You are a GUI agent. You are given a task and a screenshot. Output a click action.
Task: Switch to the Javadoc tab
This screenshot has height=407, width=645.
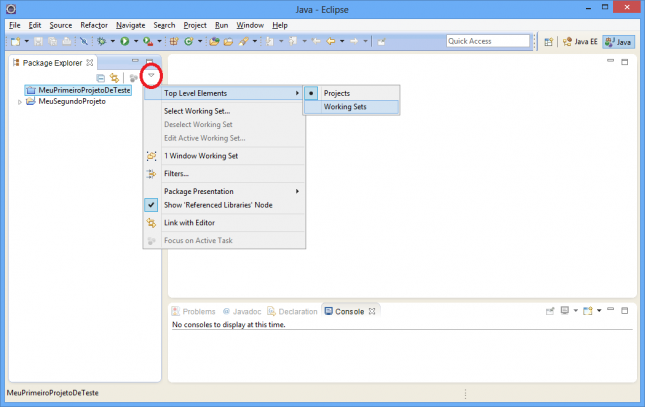point(242,312)
